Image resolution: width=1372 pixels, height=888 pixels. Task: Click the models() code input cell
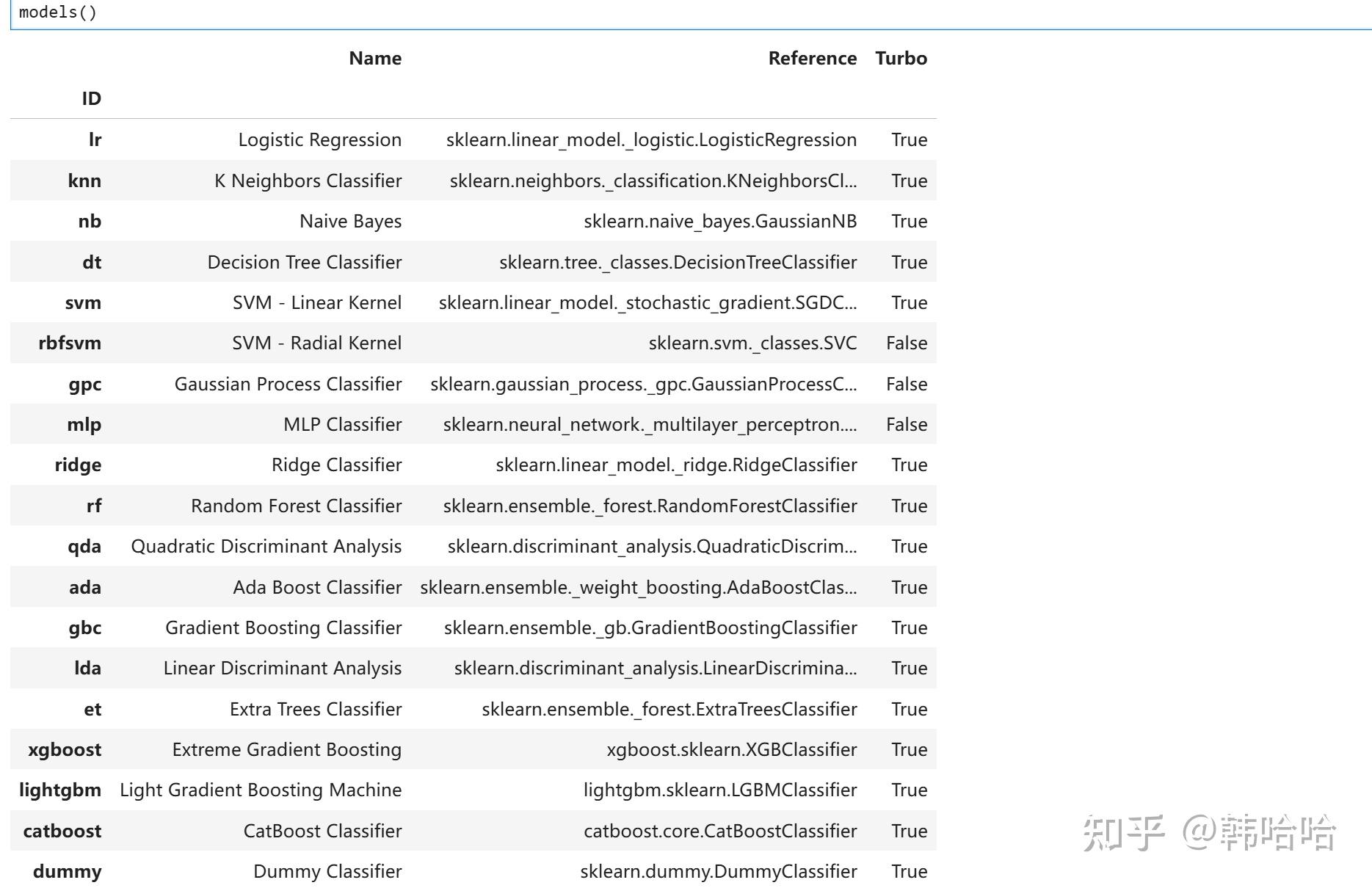690,12
